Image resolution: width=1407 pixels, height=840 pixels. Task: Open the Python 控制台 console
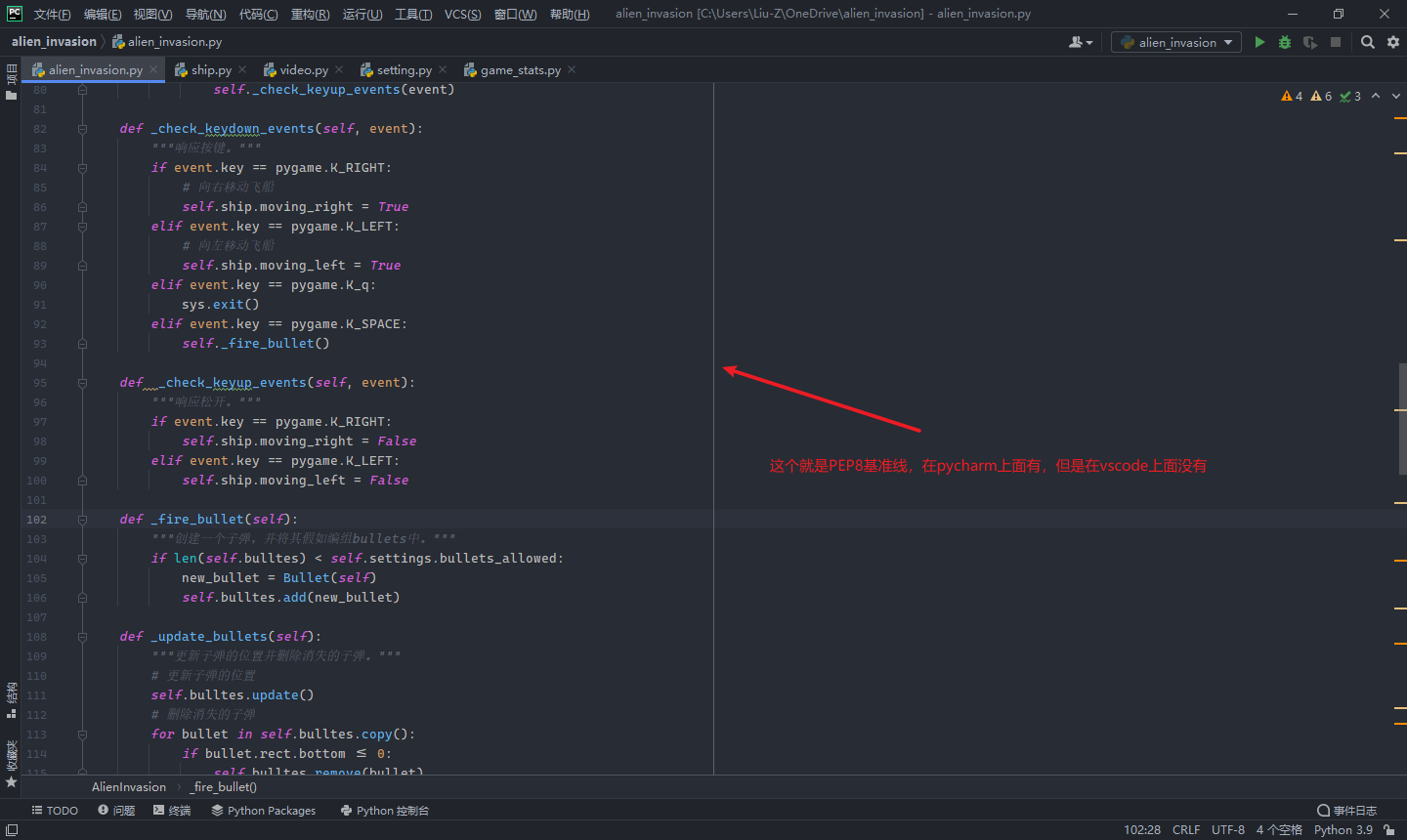coord(384,811)
